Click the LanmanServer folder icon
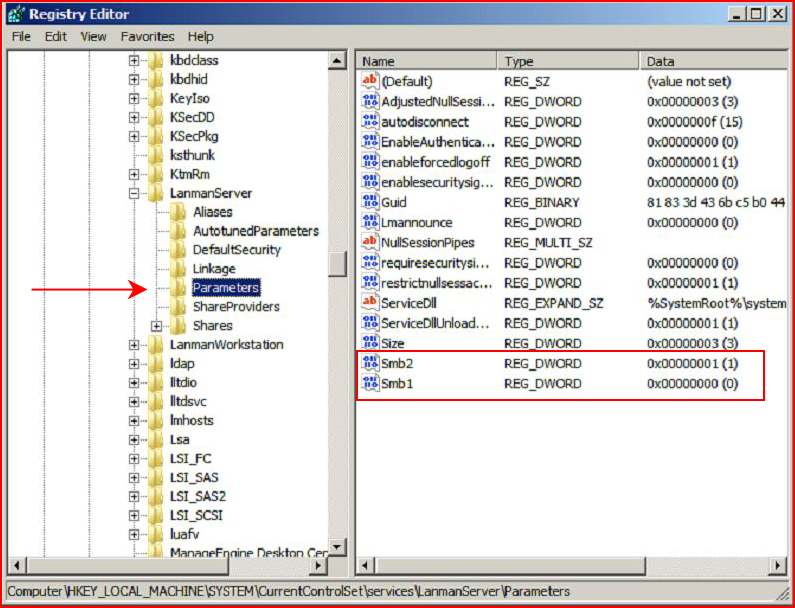Viewport: 795px width, 608px height. pyautogui.click(x=155, y=193)
